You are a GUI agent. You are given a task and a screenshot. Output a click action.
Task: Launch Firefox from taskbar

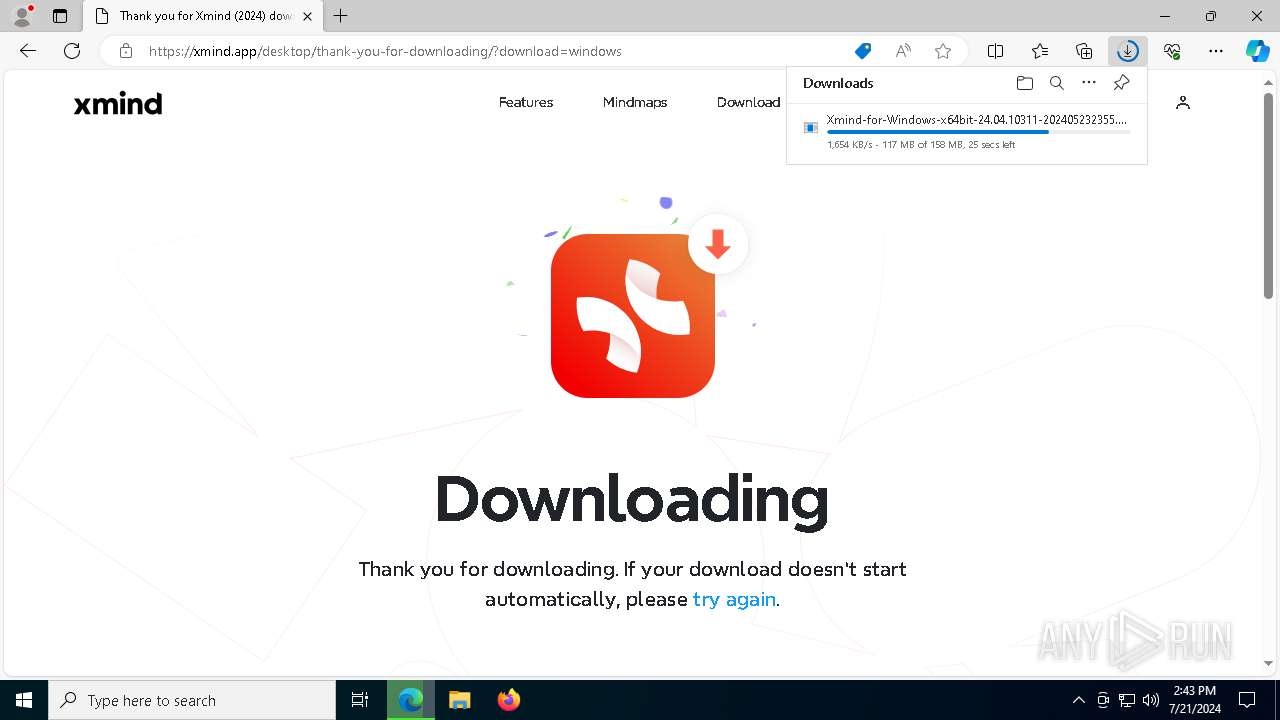tap(508, 700)
